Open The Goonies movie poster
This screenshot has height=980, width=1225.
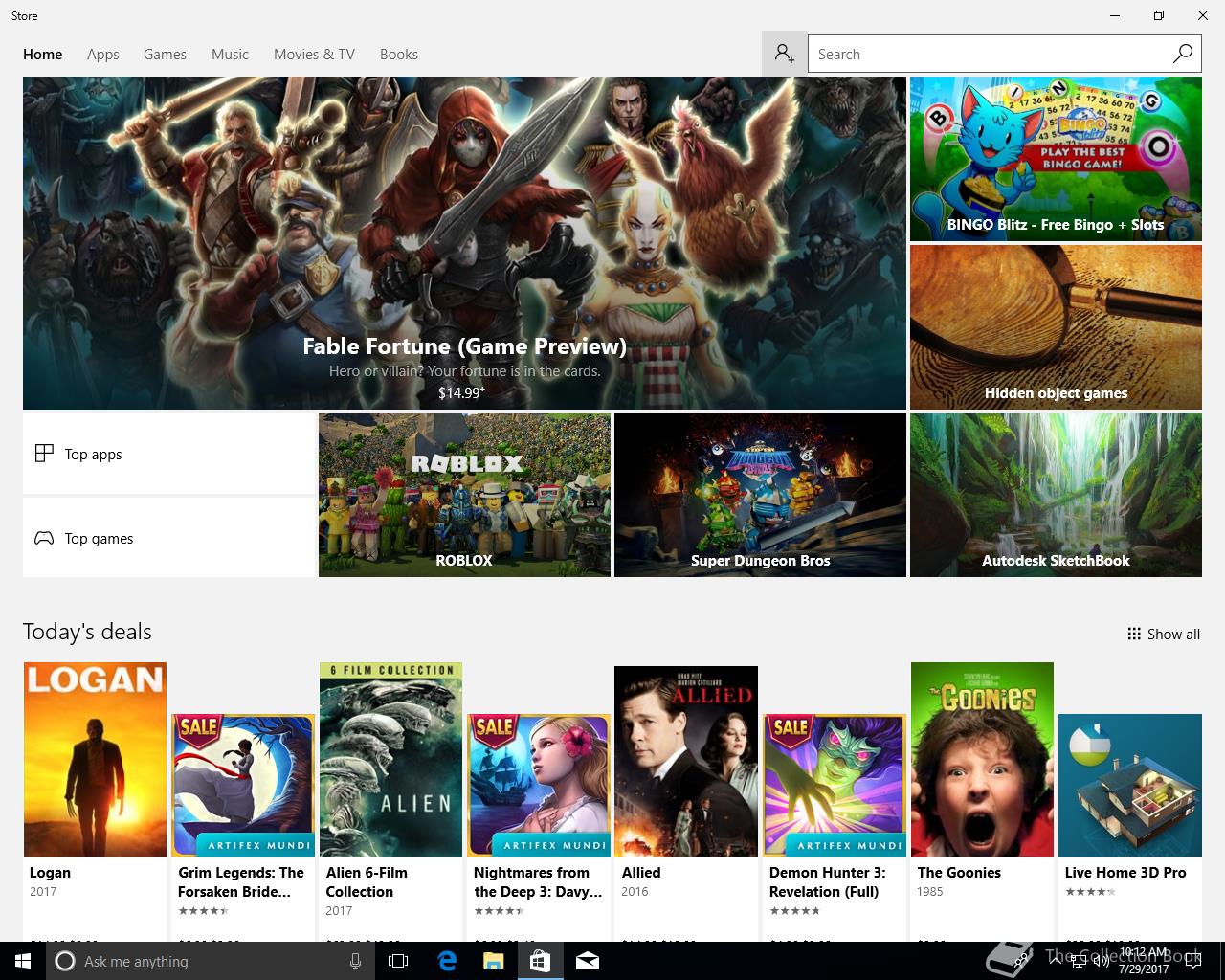(982, 760)
